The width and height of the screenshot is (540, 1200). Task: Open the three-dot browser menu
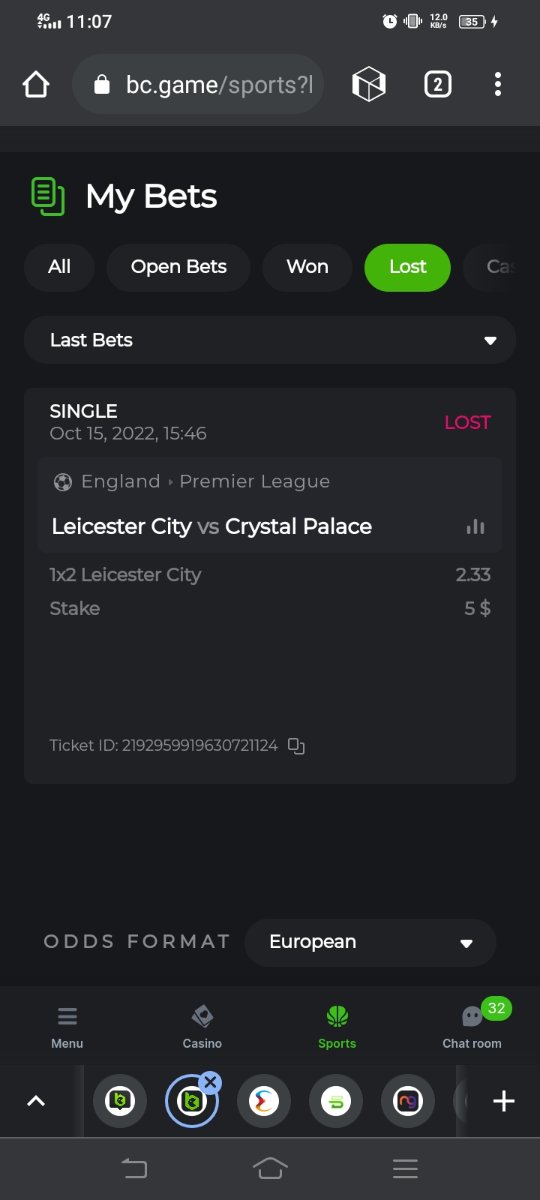coord(498,85)
